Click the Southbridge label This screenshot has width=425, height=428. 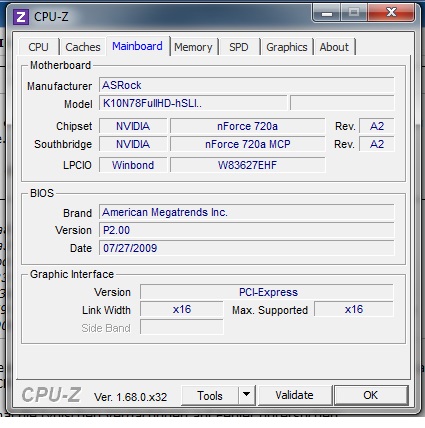pyautogui.click(x=63, y=144)
